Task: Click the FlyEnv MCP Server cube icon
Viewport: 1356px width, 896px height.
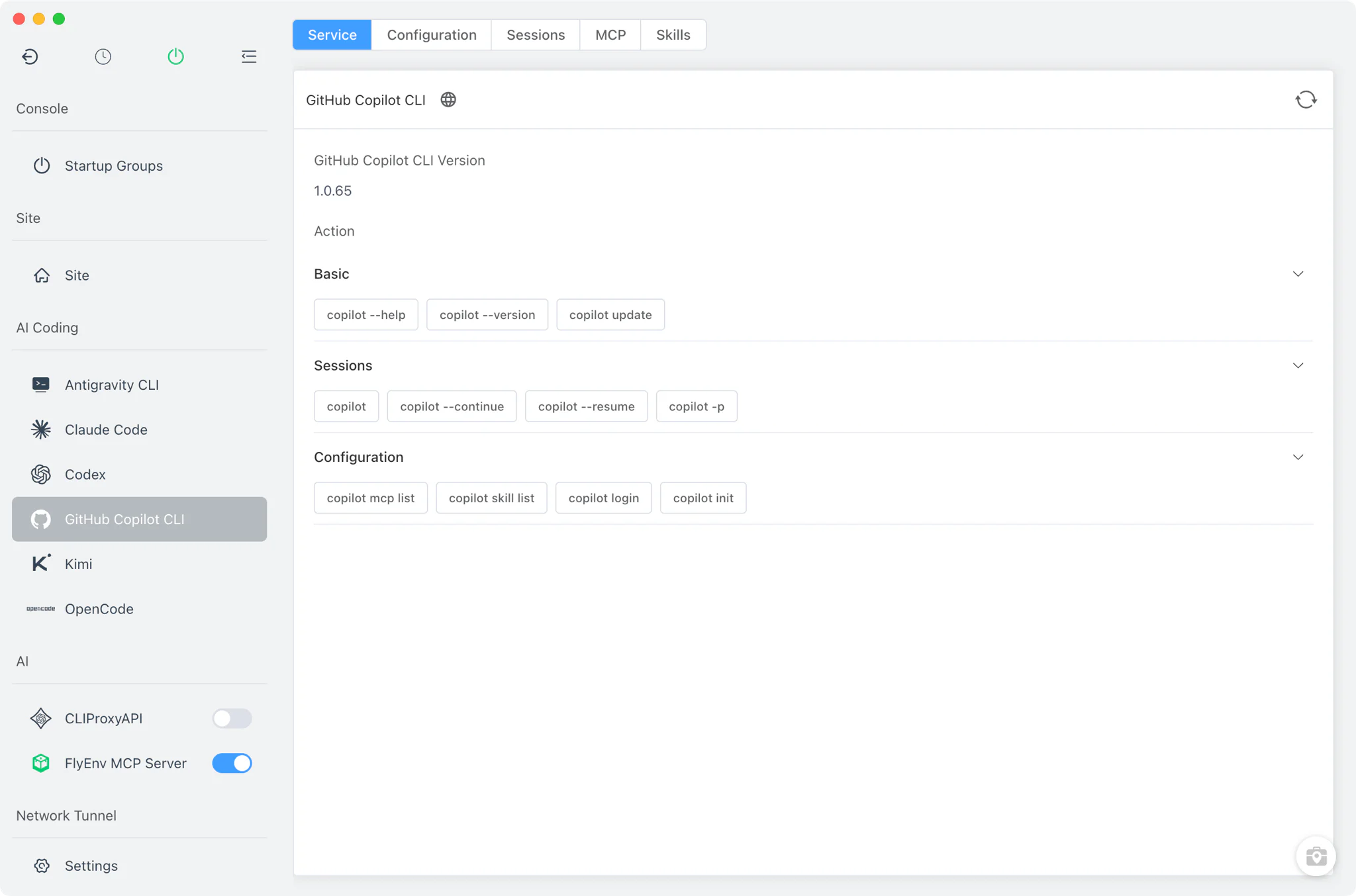Action: coord(41,763)
